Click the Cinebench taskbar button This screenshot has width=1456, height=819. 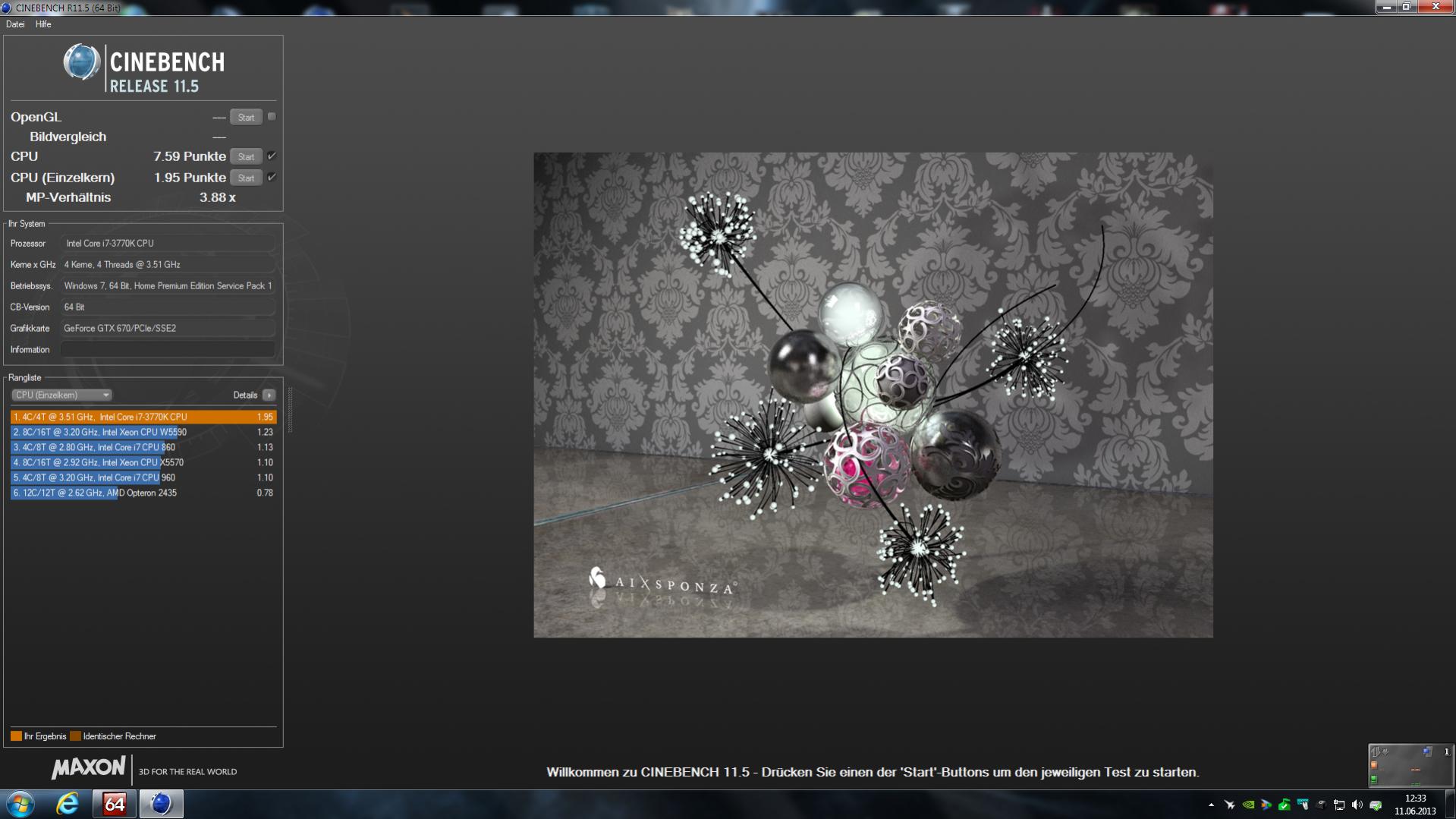pos(161,804)
